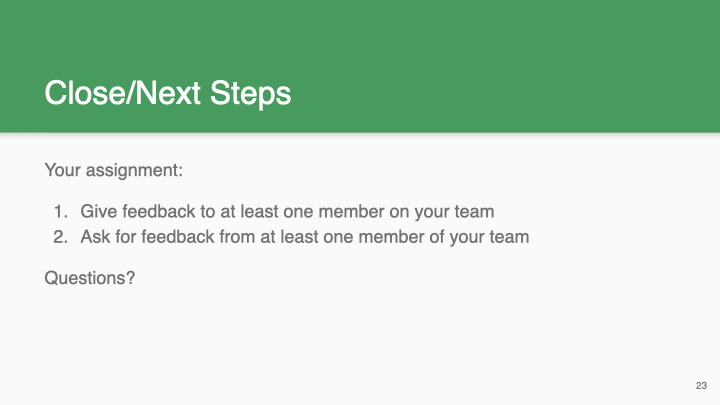Click the 'Your assignment:' text line
Screen dimensions: 720x405
113,170
